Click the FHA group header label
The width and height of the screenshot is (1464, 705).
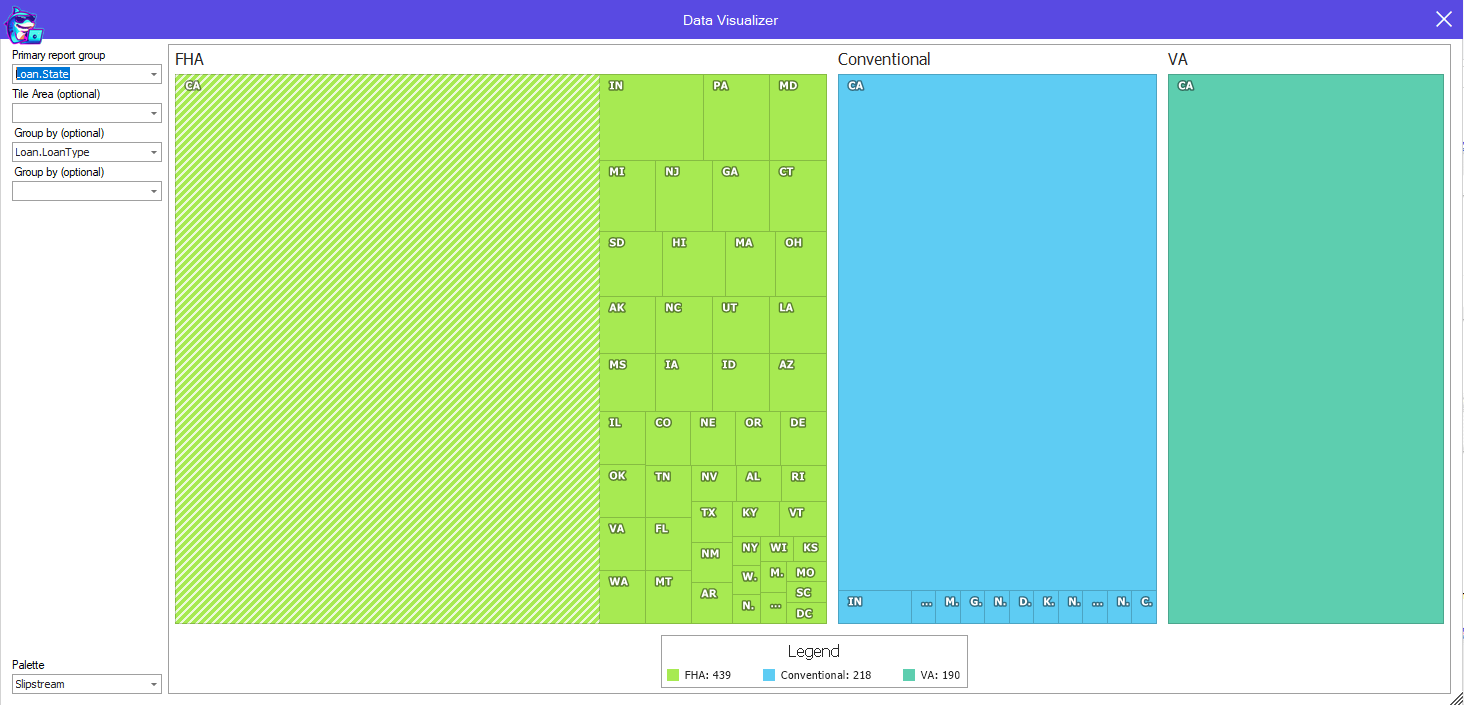click(x=189, y=60)
